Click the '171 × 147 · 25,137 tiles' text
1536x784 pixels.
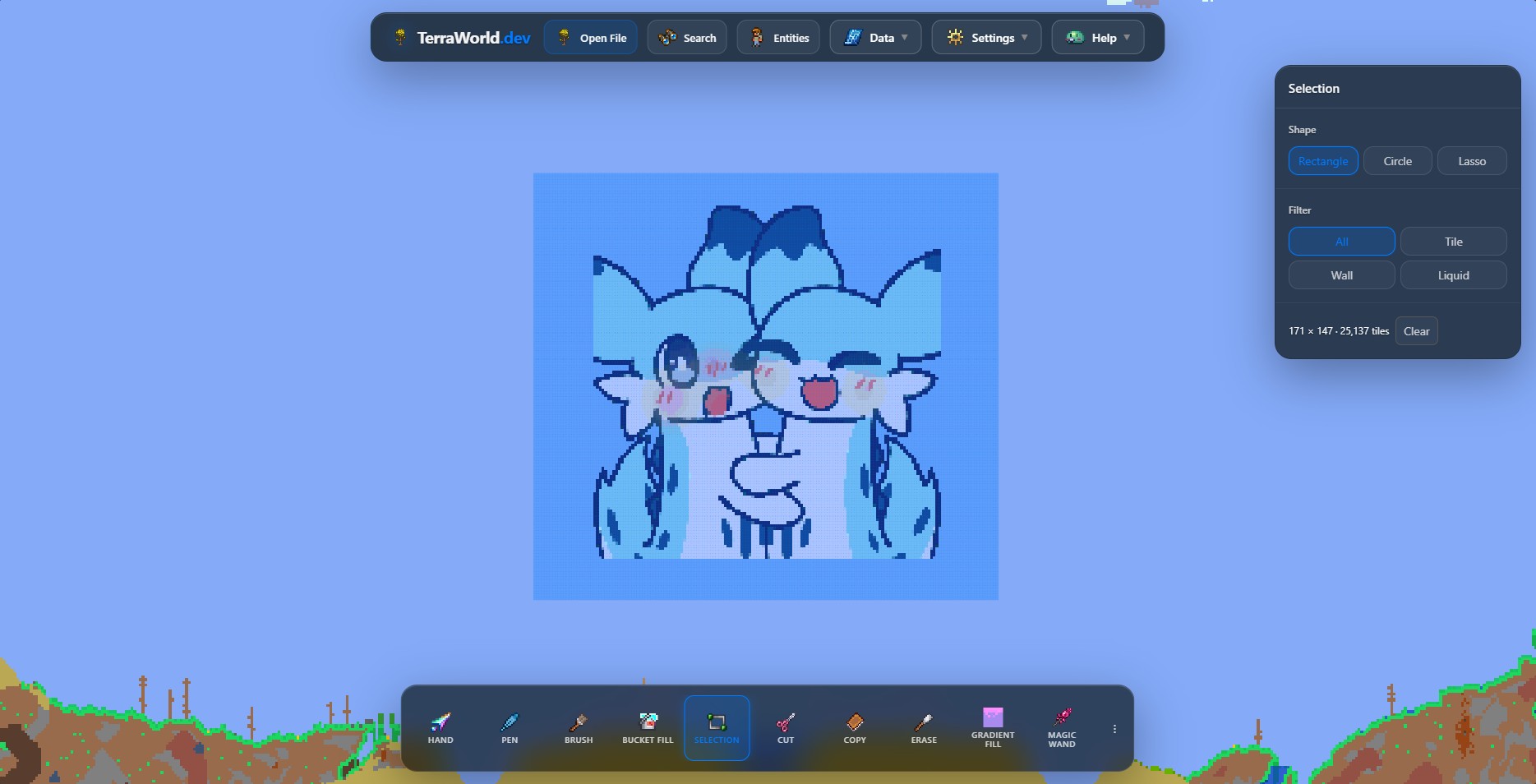(1339, 331)
